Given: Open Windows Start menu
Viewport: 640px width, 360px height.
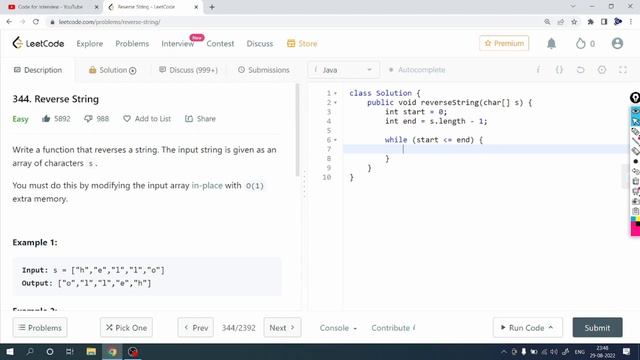Looking at the screenshot, I should (x=10, y=351).
